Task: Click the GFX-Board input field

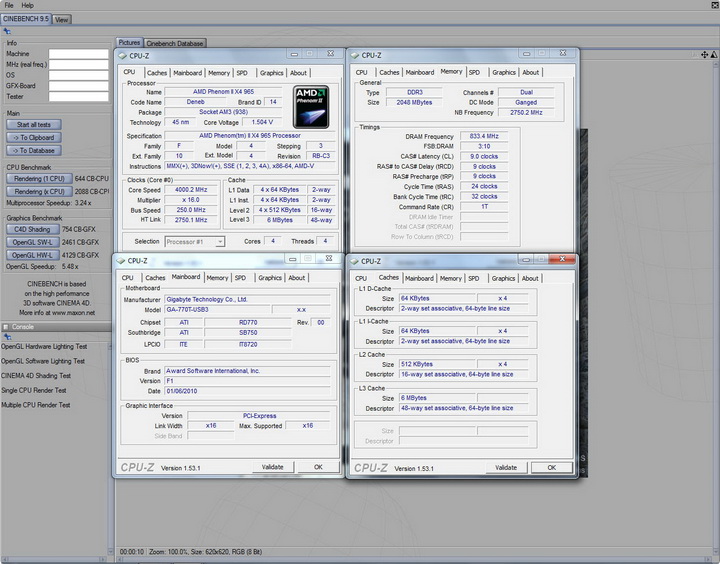Action: [x=79, y=86]
